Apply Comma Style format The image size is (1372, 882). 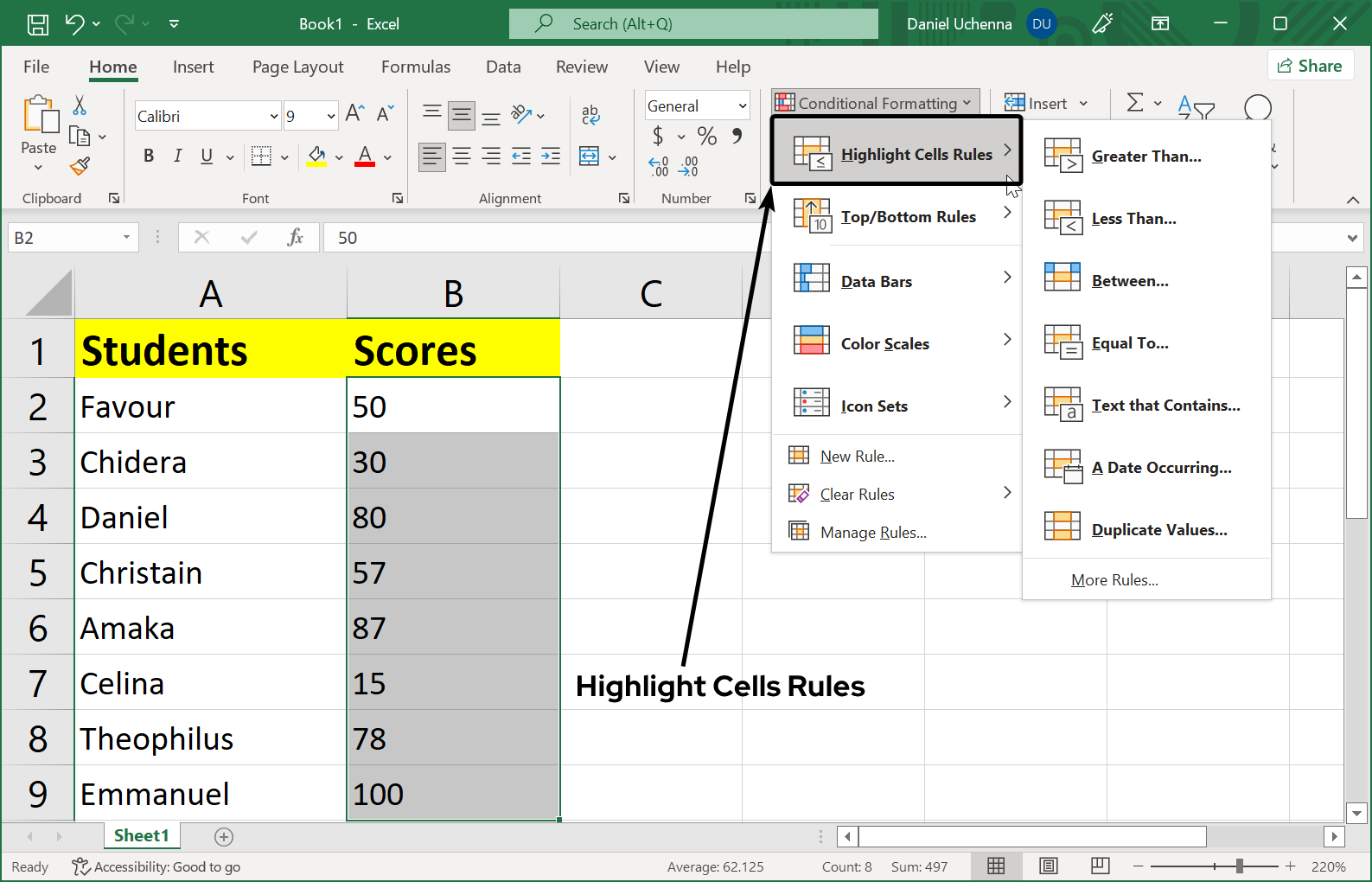click(x=737, y=136)
